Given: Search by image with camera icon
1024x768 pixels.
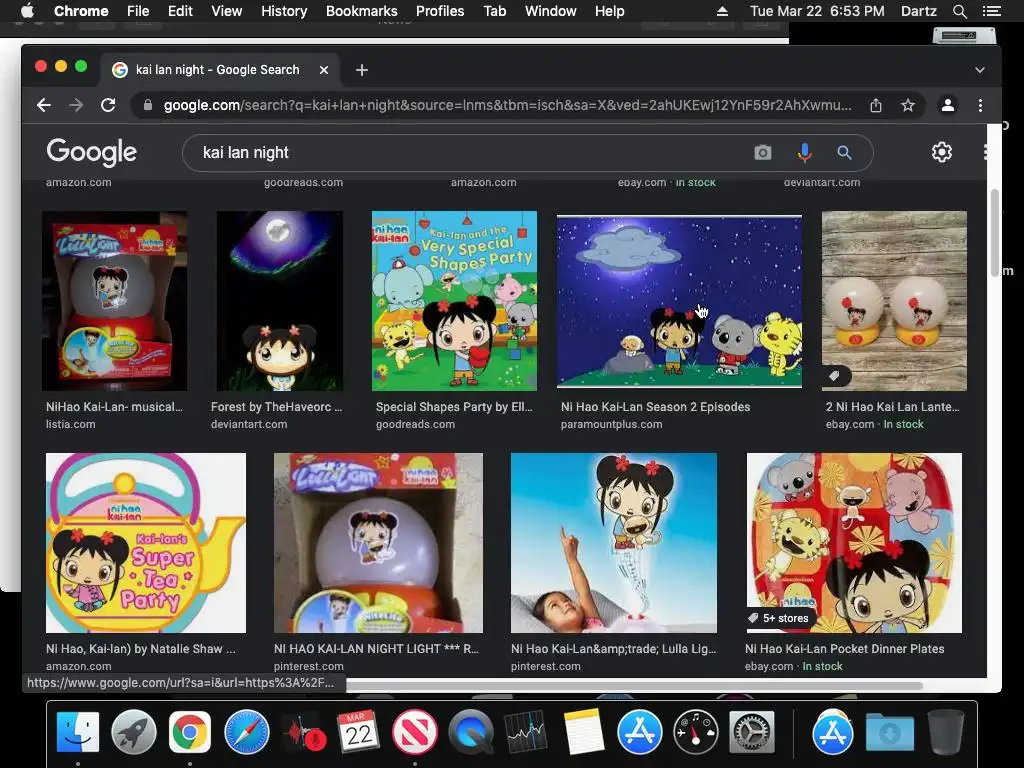Looking at the screenshot, I should click(763, 153).
